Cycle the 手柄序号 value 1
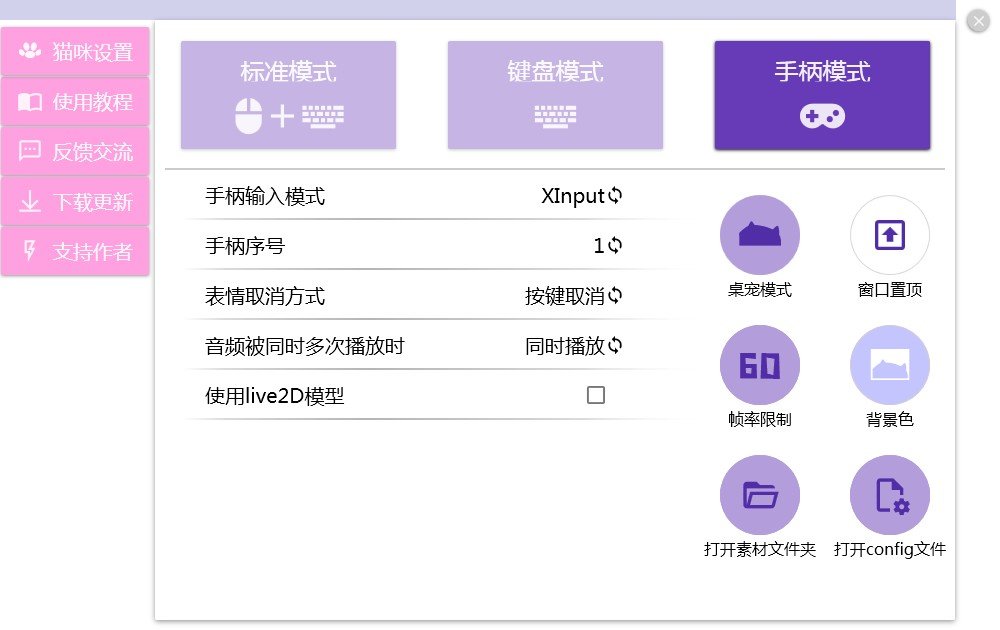 pyautogui.click(x=615, y=246)
